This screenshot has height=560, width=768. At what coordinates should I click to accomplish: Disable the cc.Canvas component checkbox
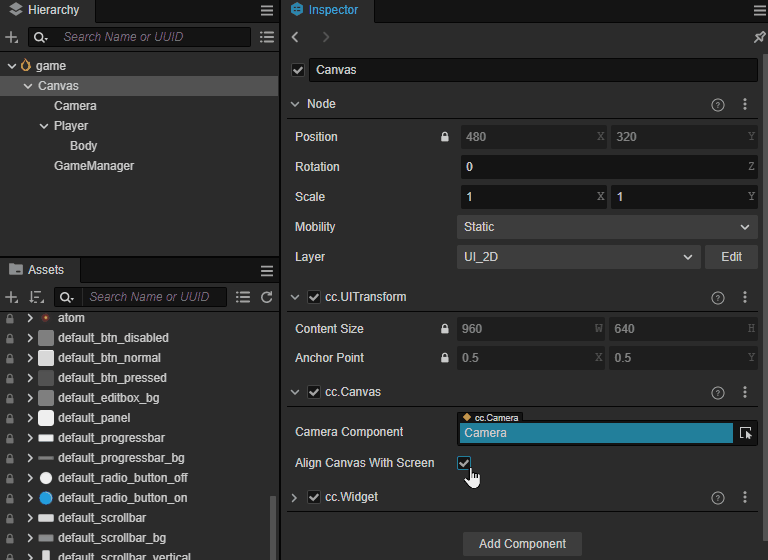[314, 392]
